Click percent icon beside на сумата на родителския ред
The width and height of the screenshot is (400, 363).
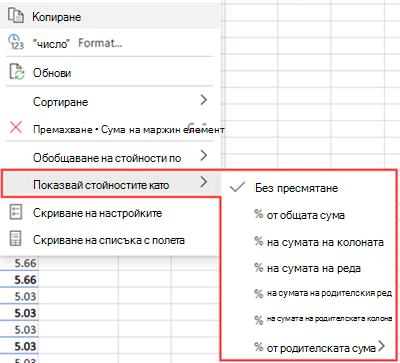coord(259,294)
